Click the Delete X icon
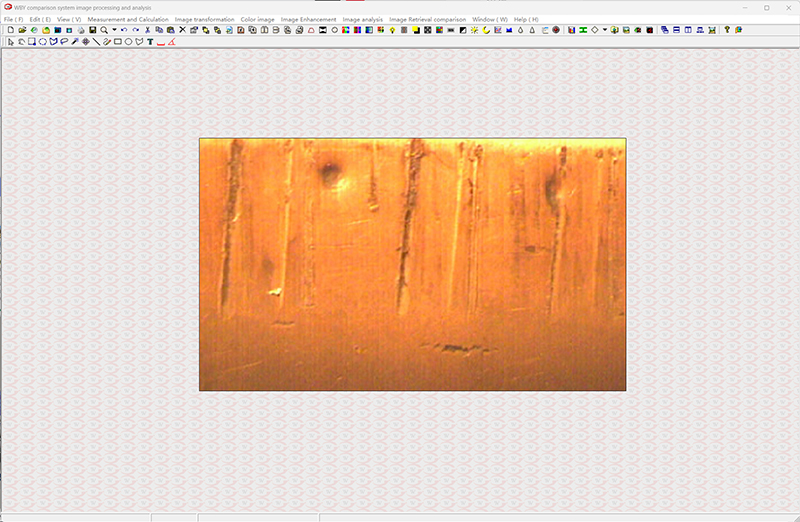The height and width of the screenshot is (522, 800). coord(182,30)
